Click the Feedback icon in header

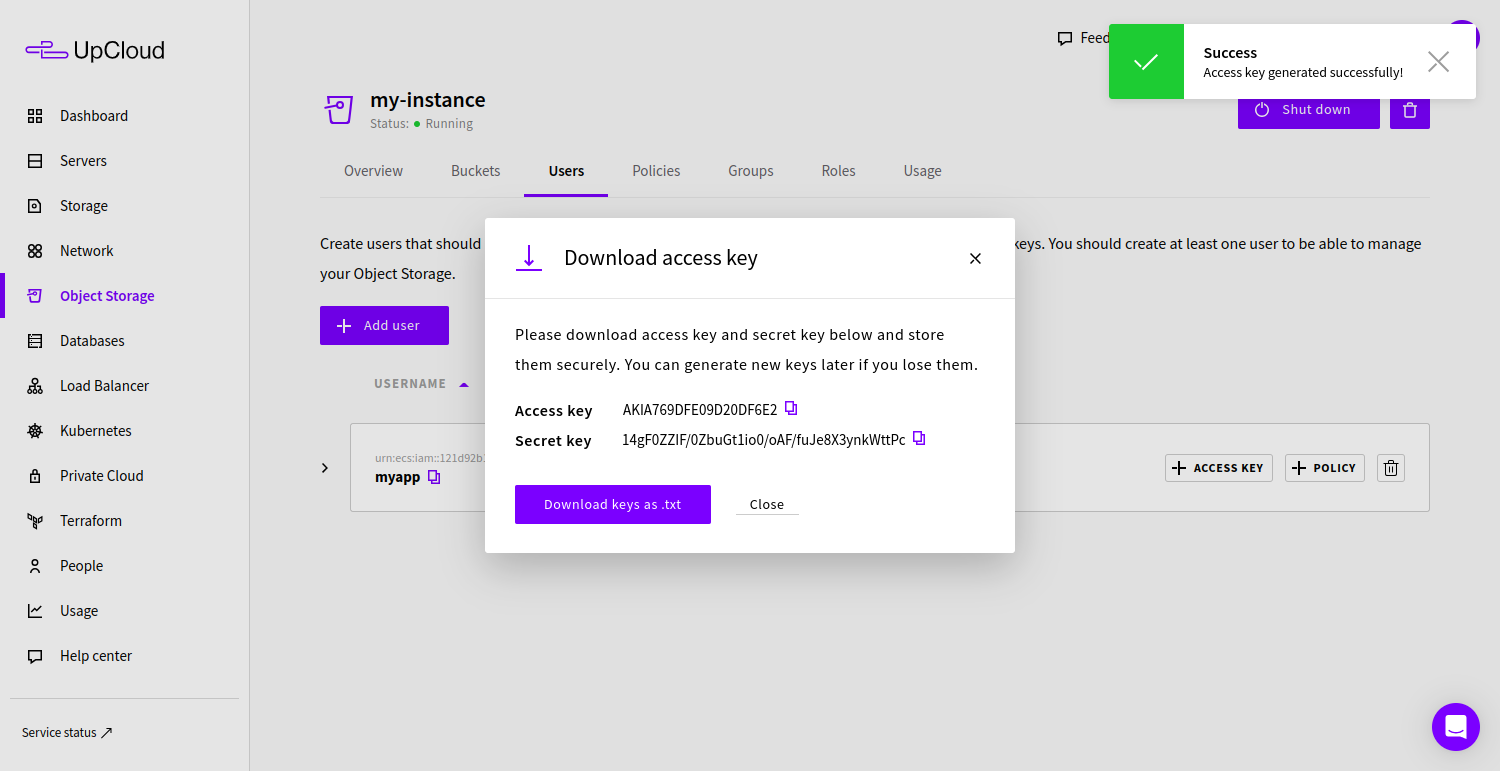(1065, 38)
